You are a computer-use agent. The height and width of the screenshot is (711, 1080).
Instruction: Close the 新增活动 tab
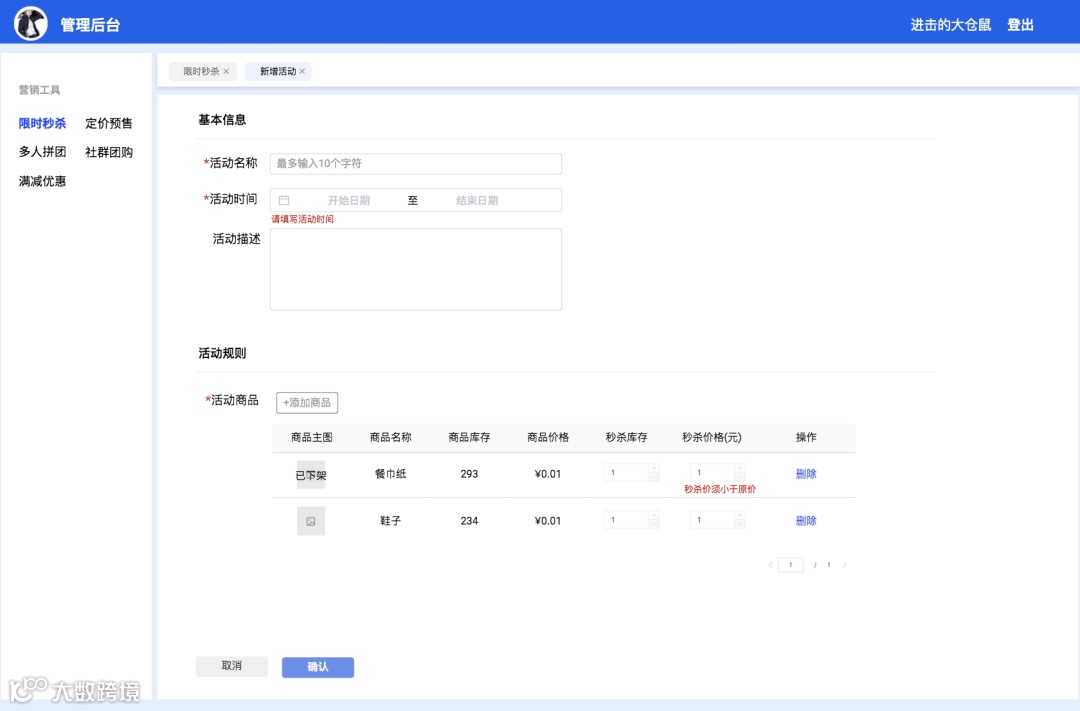tap(302, 72)
